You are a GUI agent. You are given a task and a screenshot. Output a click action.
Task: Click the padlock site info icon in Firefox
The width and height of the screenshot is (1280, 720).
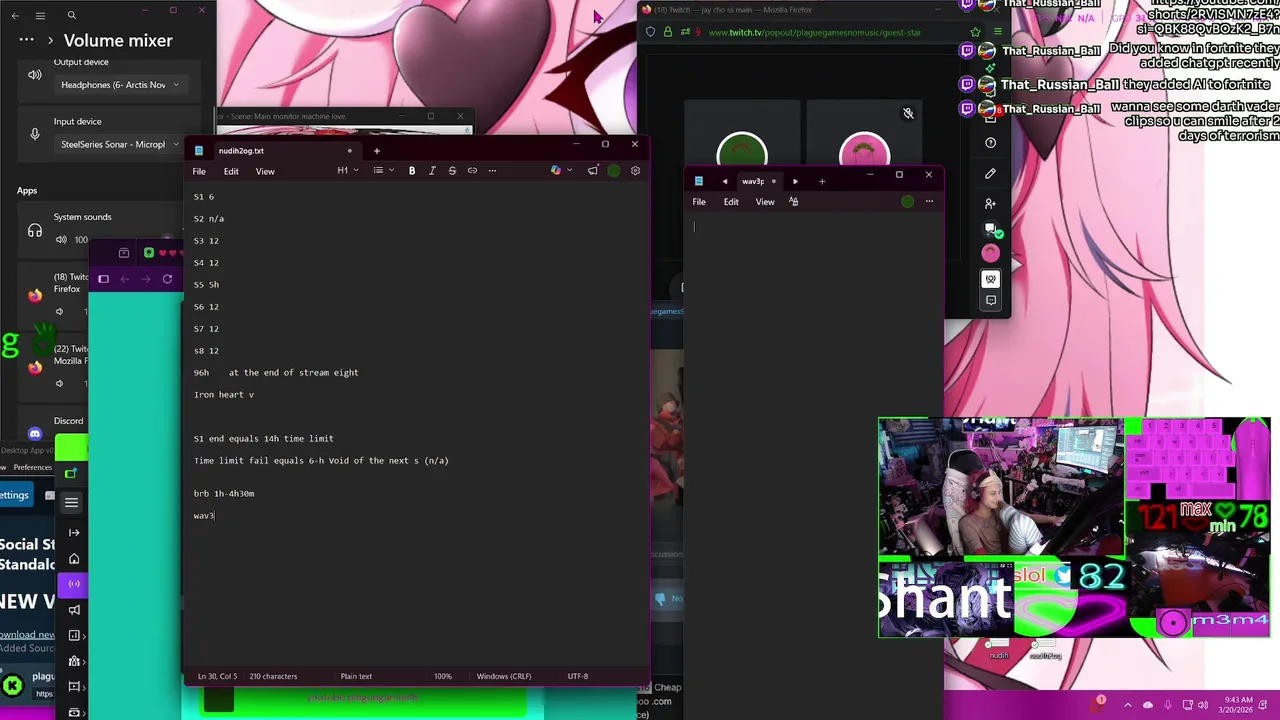tap(668, 32)
